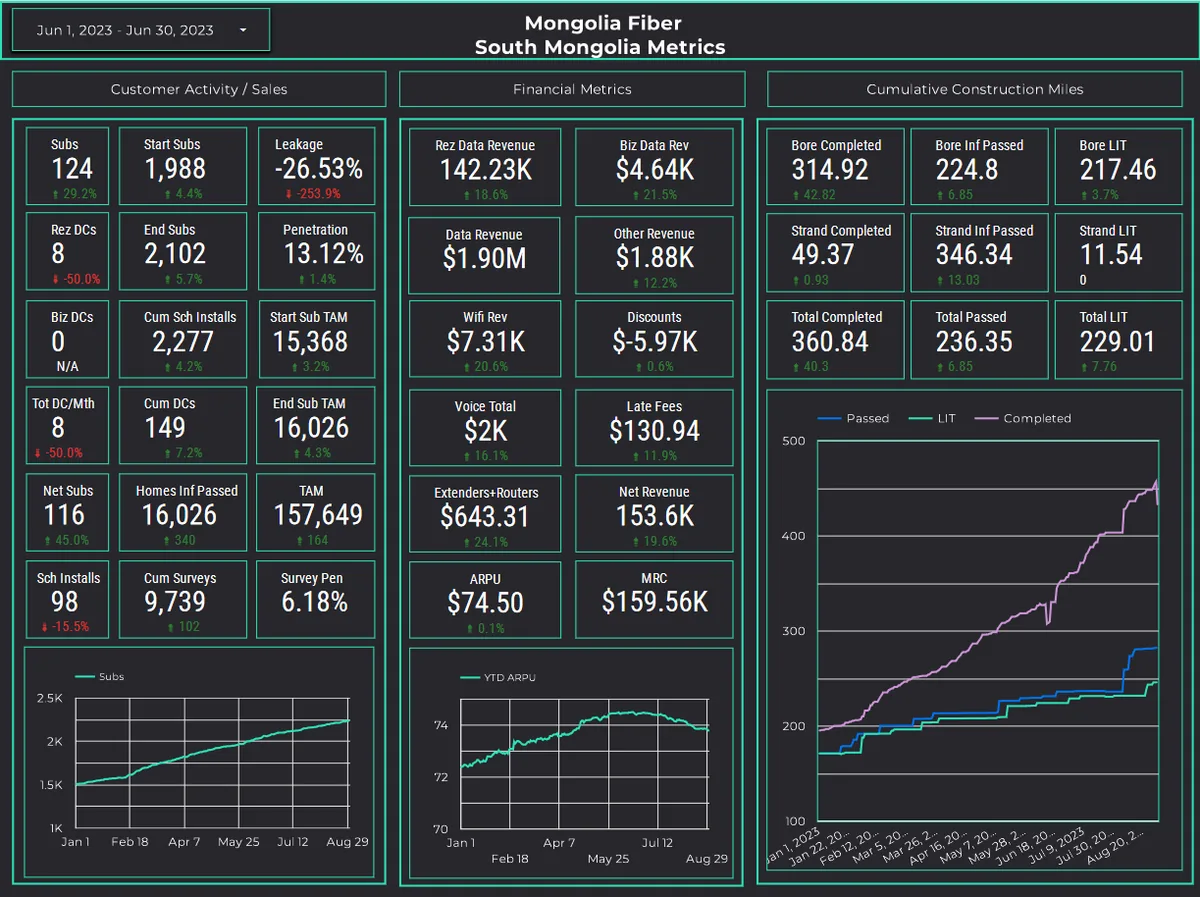Click the Cum Sch Installs 2,277 scorecard
The image size is (1200, 897).
(x=183, y=340)
